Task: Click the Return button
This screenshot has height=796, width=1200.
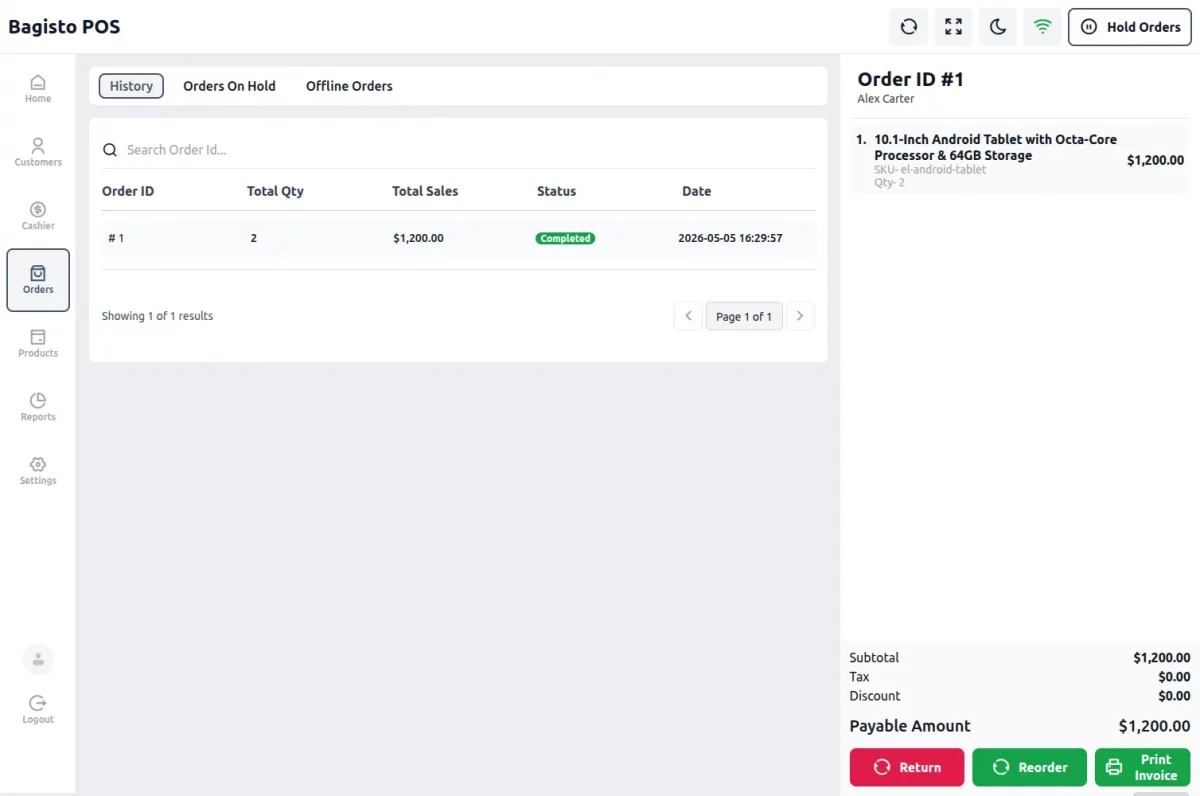Action: click(x=907, y=767)
